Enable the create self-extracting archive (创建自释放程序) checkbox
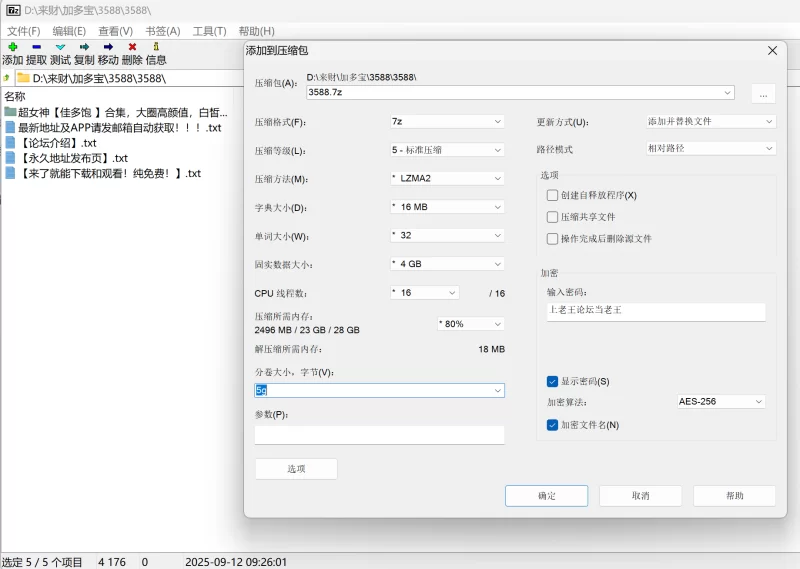This screenshot has width=800, height=569. pos(552,195)
